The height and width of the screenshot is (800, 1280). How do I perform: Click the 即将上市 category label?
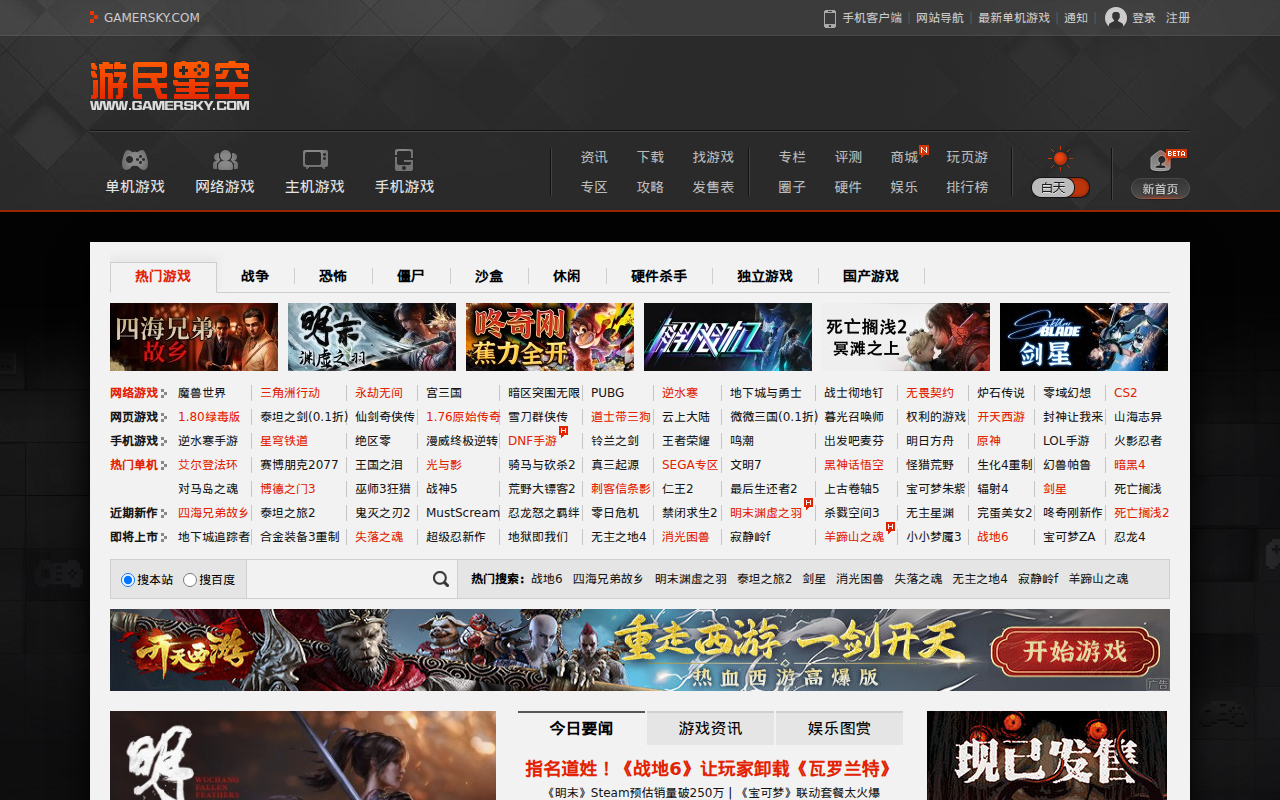[134, 537]
